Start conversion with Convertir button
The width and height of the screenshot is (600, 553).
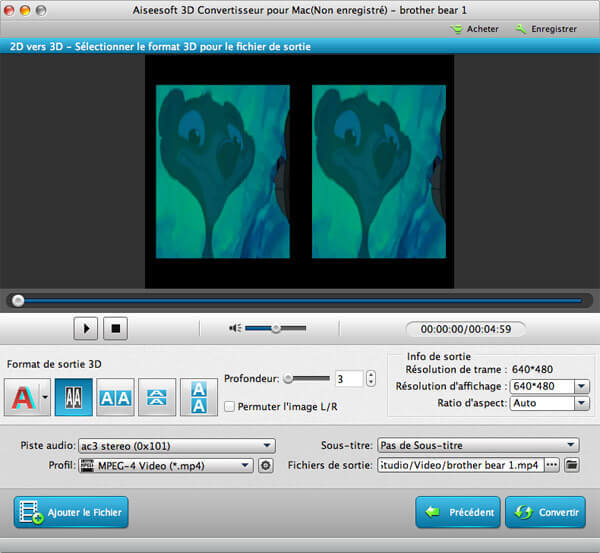546,512
